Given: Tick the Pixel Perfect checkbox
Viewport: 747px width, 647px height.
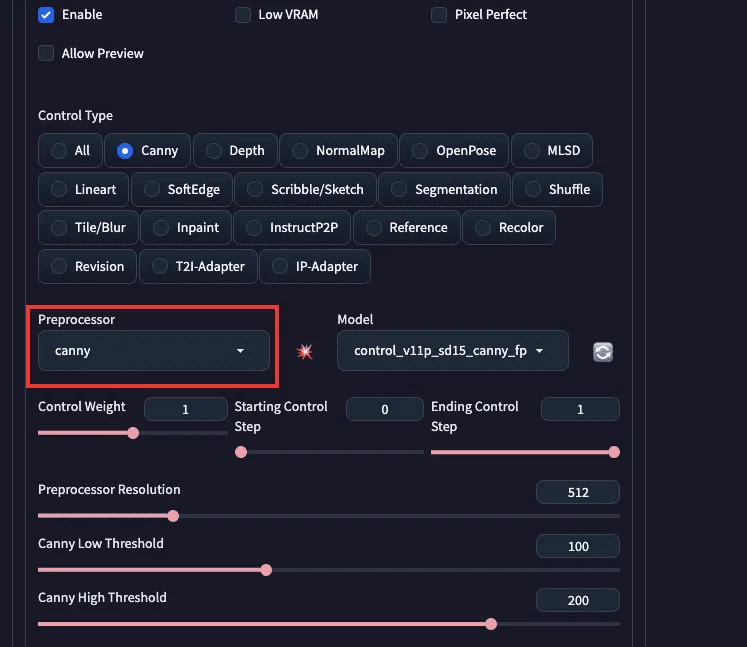Looking at the screenshot, I should coord(439,15).
